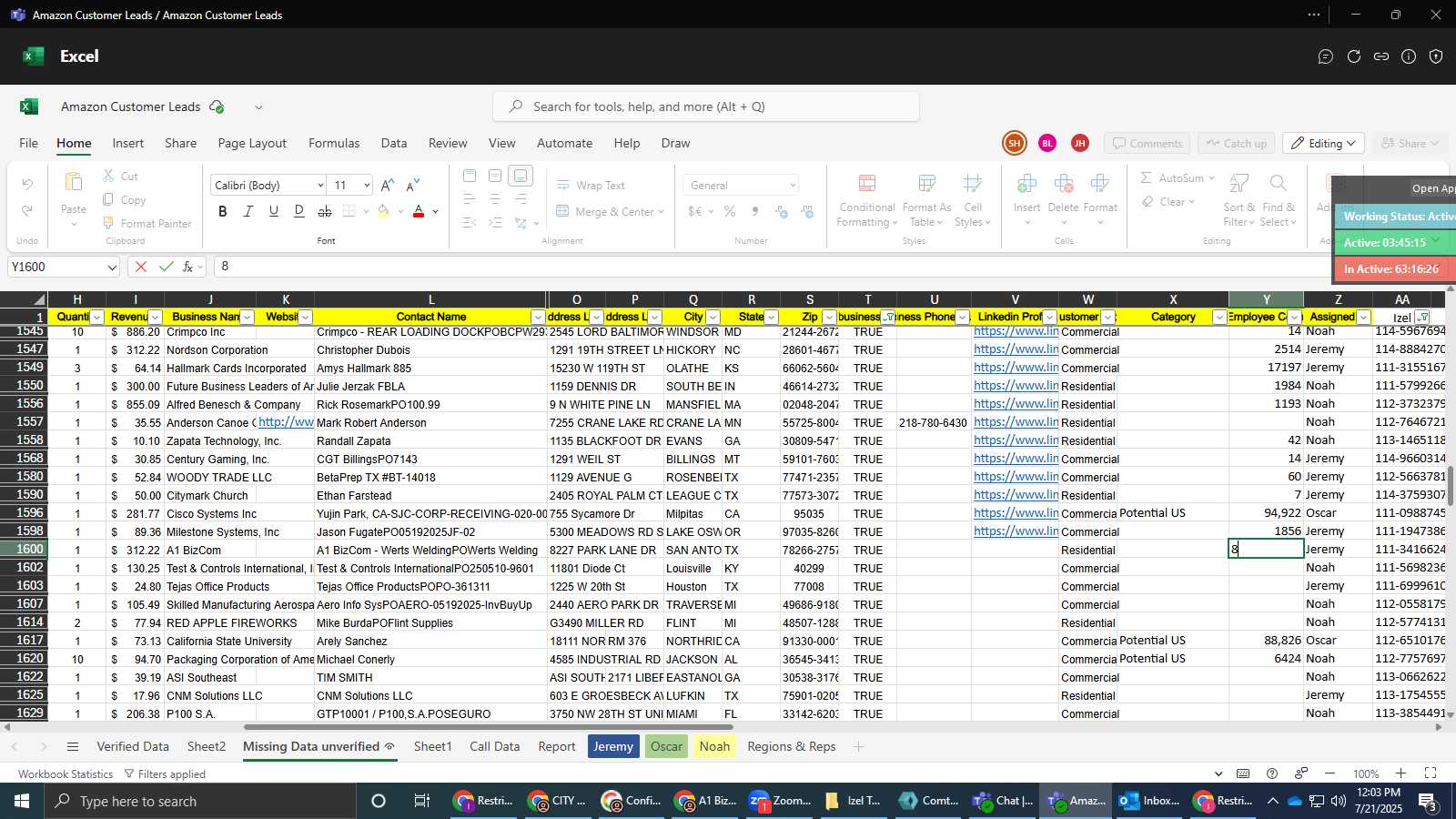This screenshot has height=819, width=1456.
Task: Toggle Wrap Text
Action: click(x=591, y=185)
